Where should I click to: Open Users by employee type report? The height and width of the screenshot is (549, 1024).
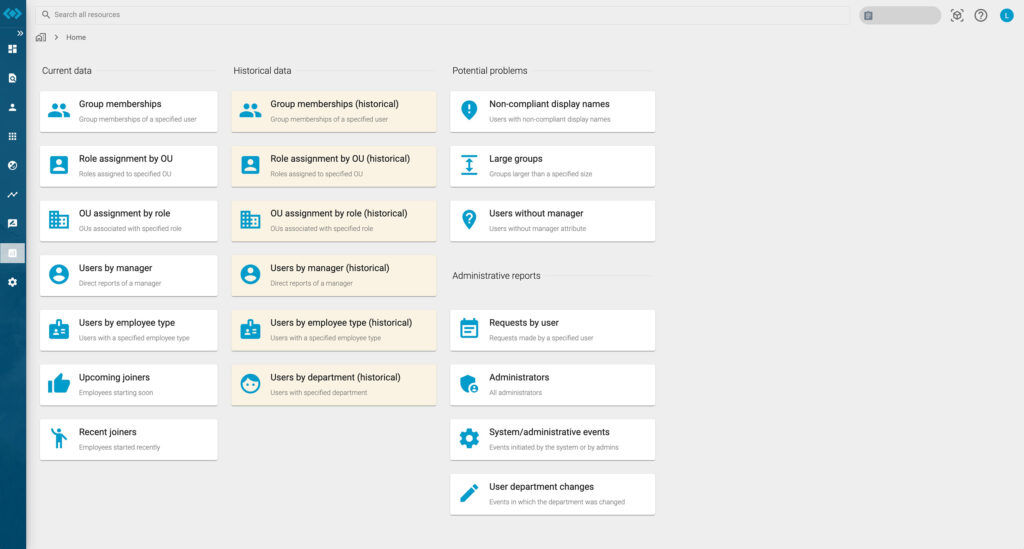129,330
